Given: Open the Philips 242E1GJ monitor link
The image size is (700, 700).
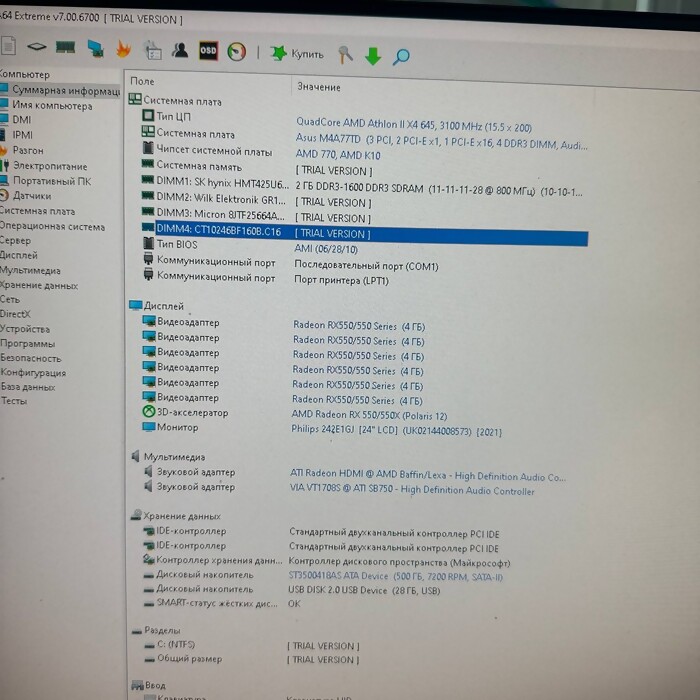Looking at the screenshot, I should tap(396, 430).
